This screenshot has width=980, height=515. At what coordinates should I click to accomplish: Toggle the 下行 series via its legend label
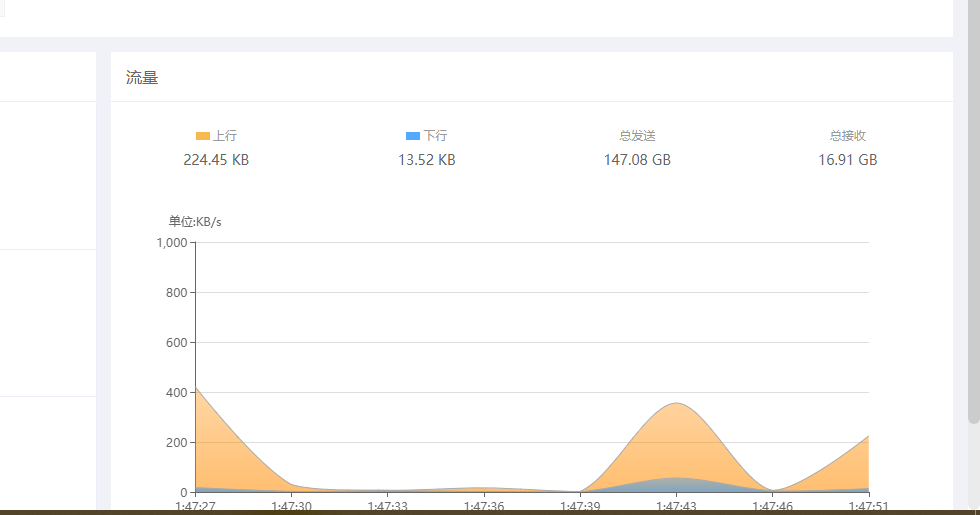[x=435, y=136]
